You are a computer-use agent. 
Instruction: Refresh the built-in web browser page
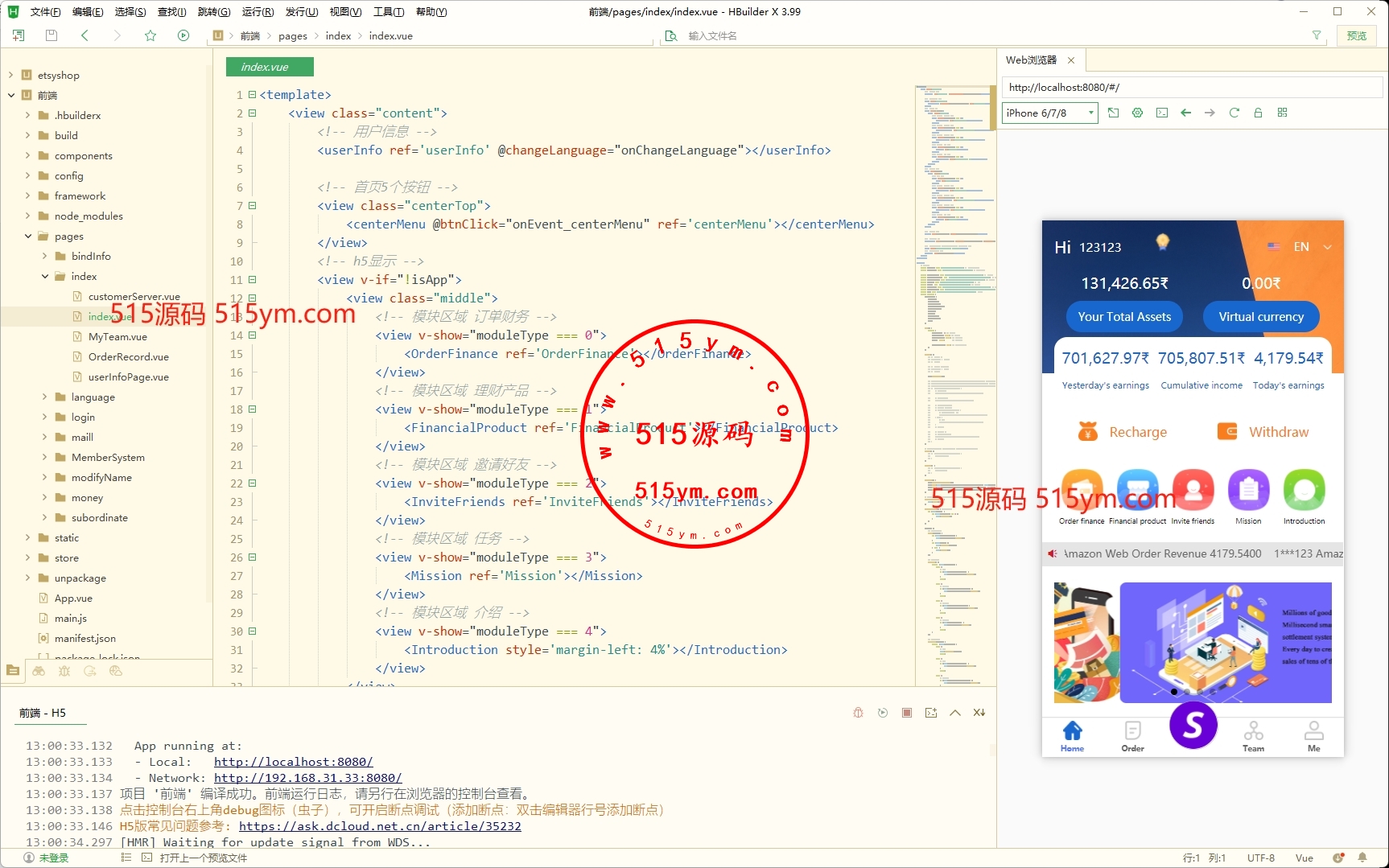coord(1234,113)
